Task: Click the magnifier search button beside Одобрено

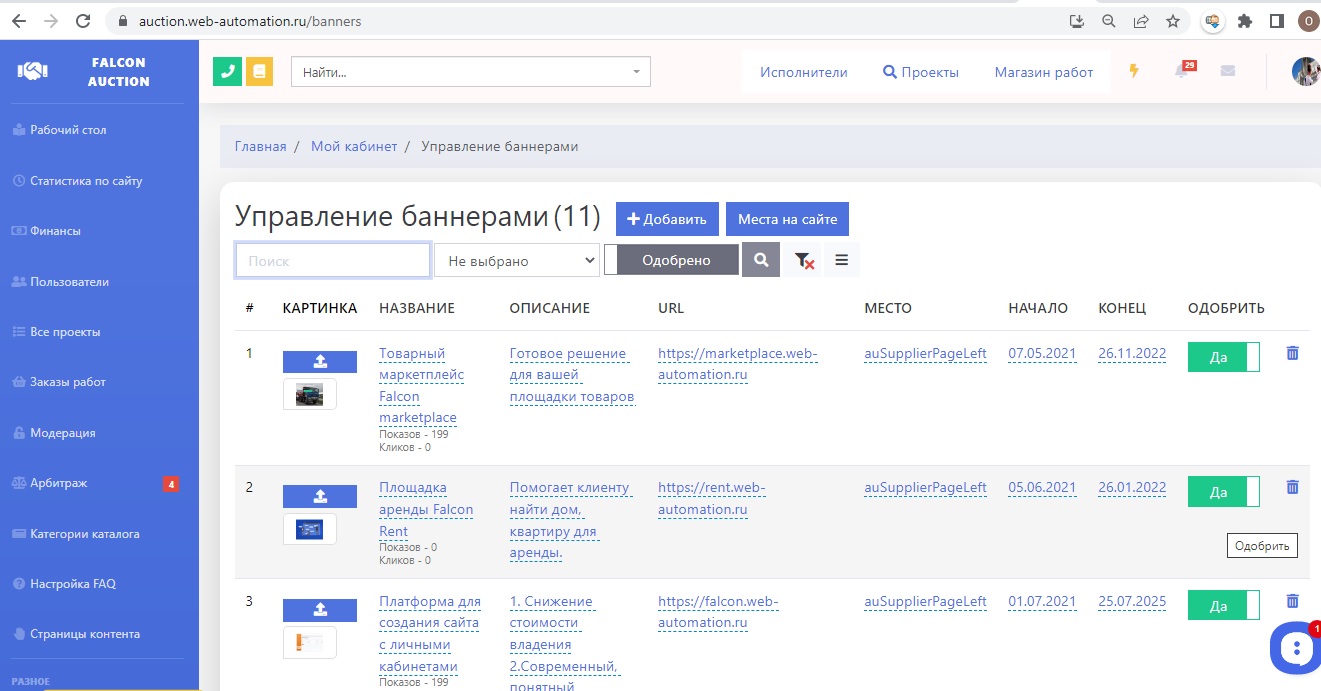Action: (x=761, y=260)
